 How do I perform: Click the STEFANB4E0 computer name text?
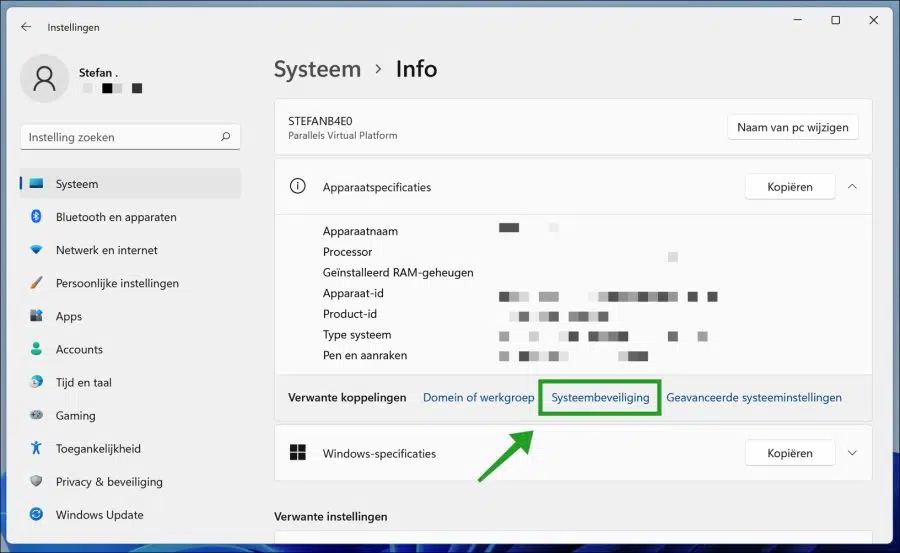tap(320, 121)
